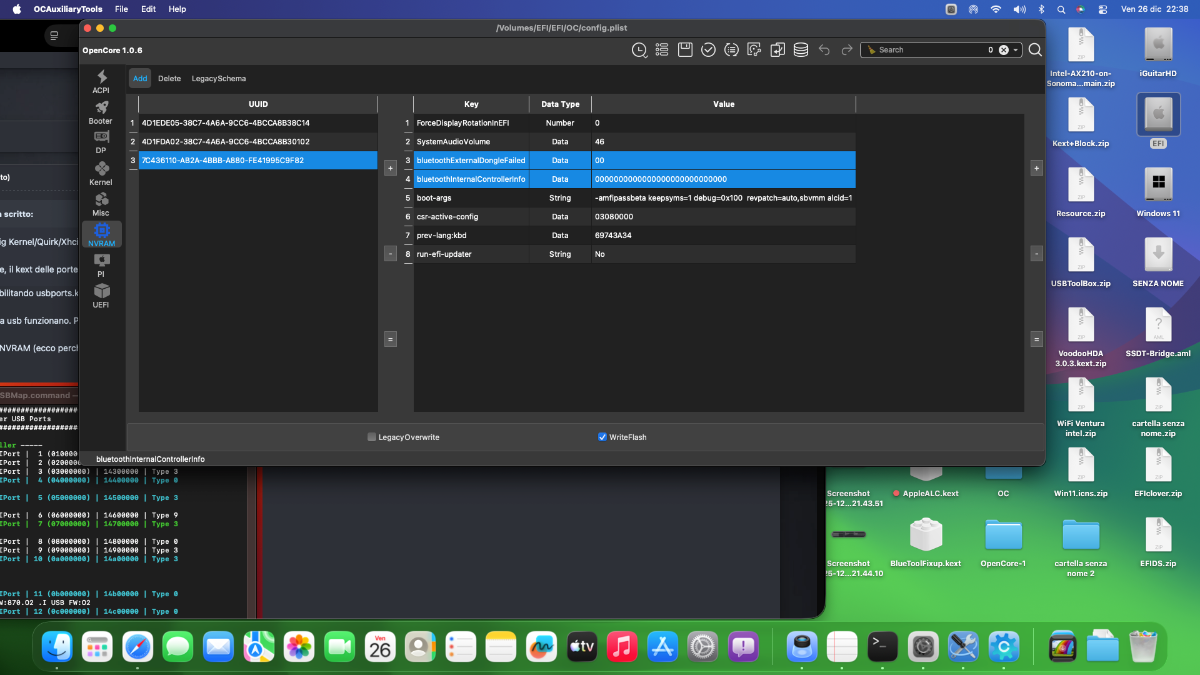
Task: Go to the Misc section
Action: click(101, 204)
